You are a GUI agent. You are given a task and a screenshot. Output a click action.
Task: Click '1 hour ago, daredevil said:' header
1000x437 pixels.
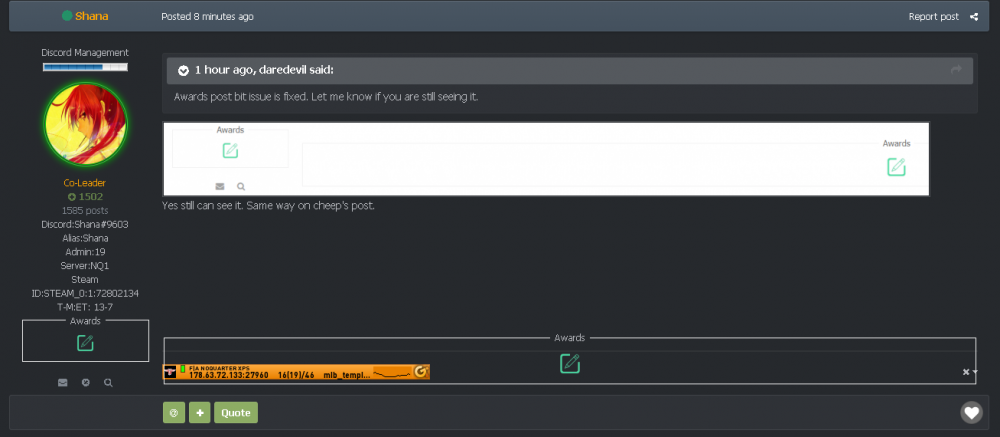[x=264, y=70]
